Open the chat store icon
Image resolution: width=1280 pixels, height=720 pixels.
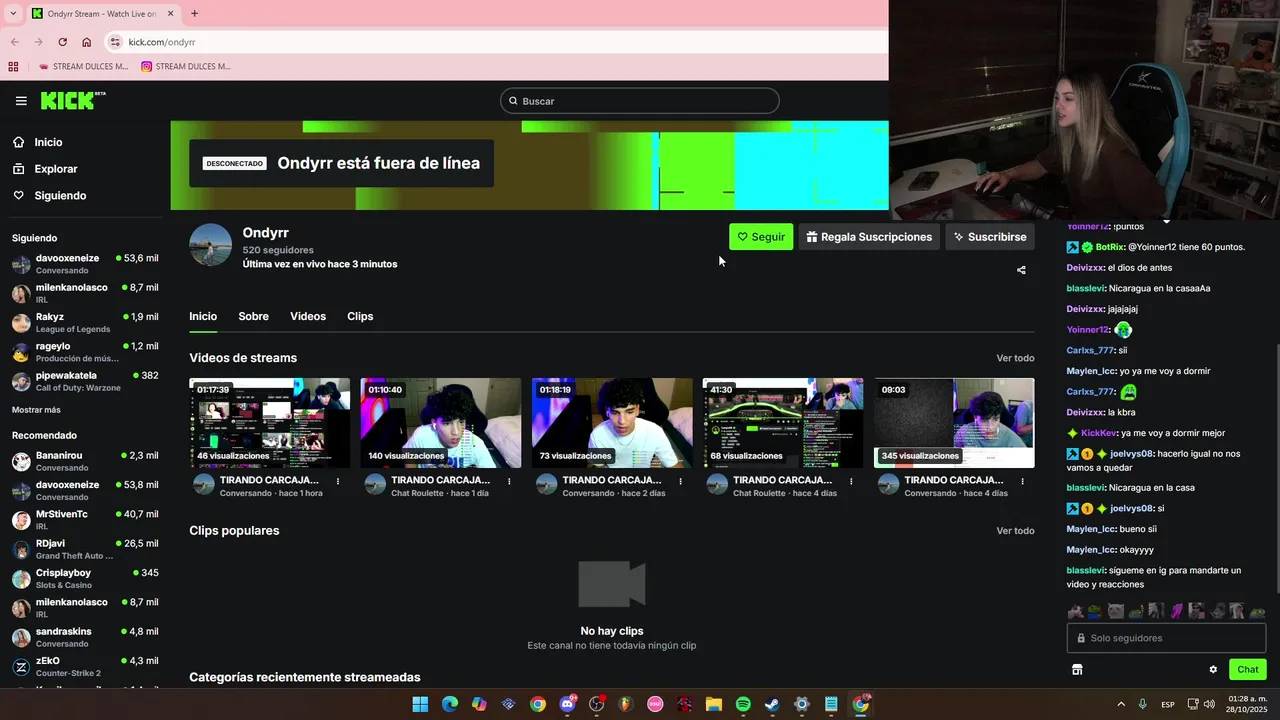click(1077, 670)
